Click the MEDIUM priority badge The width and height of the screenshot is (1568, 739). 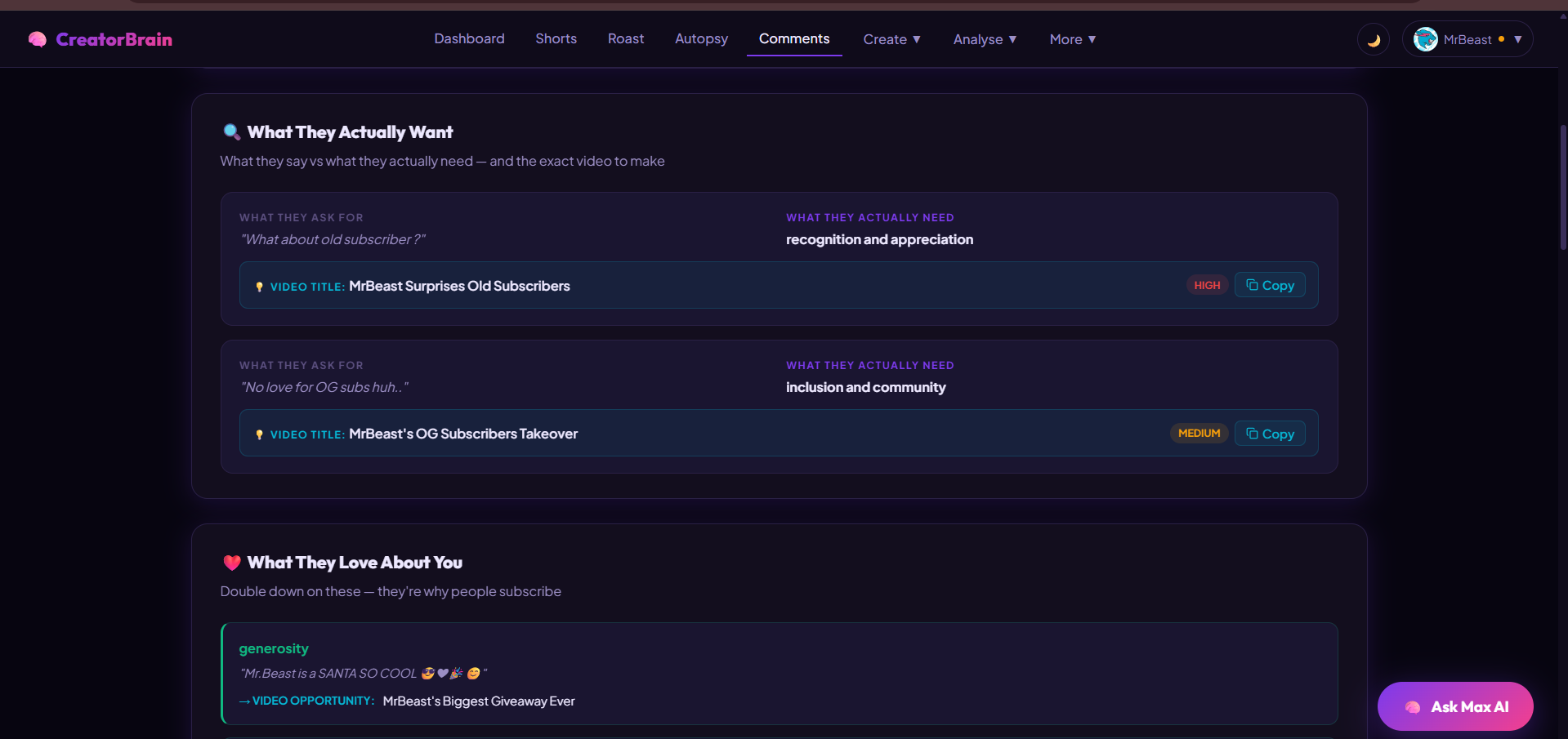1199,433
